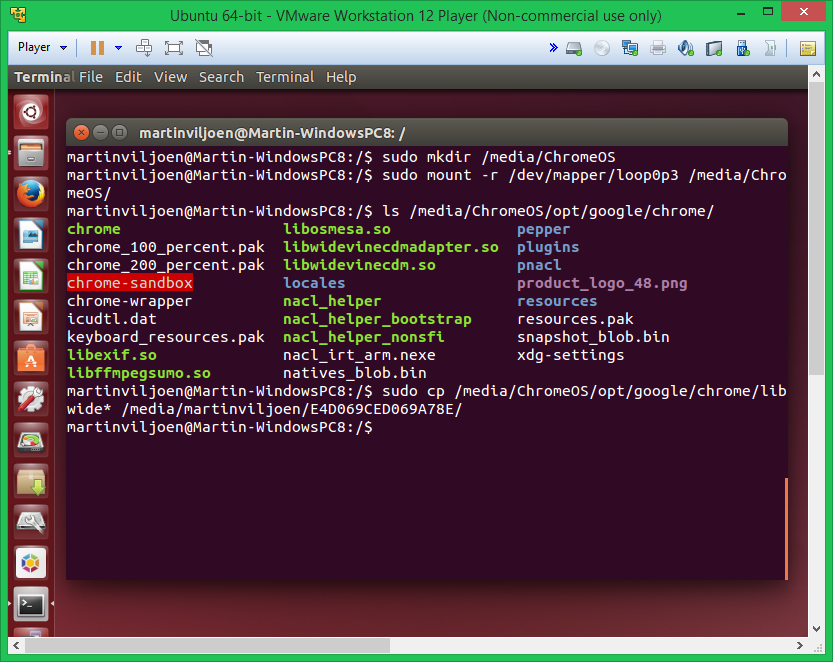Focus the Terminal icon in the launcher

(x=31, y=604)
